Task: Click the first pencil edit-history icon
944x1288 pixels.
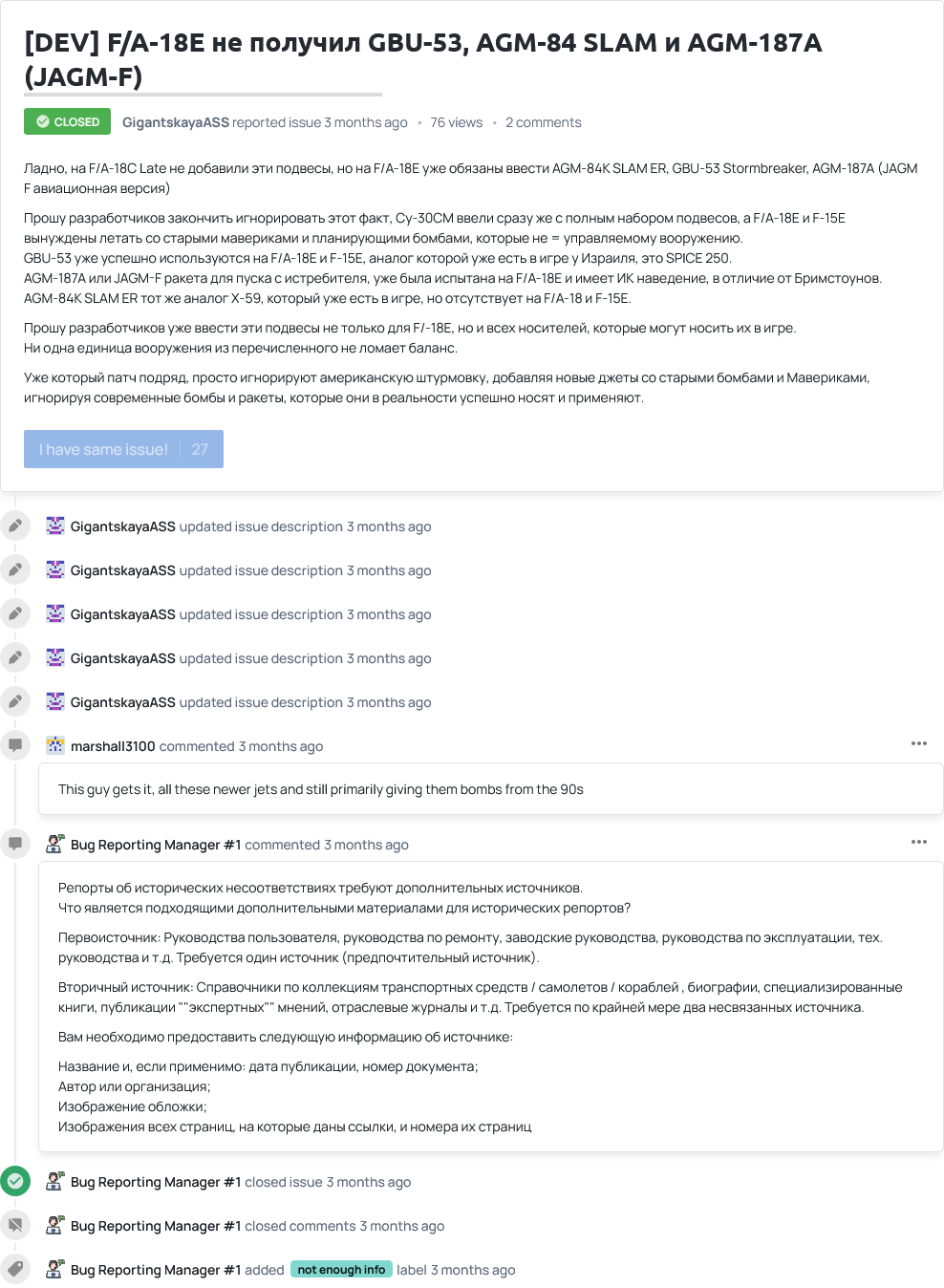Action: [15, 526]
